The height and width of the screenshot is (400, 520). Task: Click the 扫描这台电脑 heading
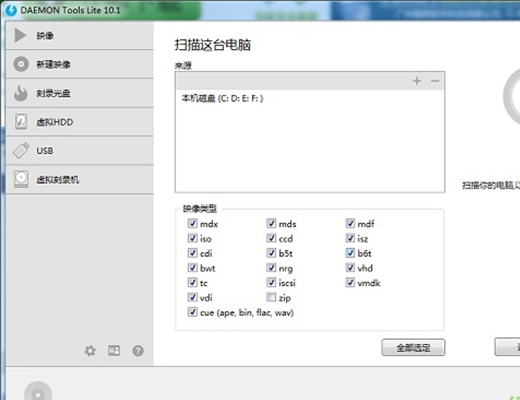[x=213, y=45]
